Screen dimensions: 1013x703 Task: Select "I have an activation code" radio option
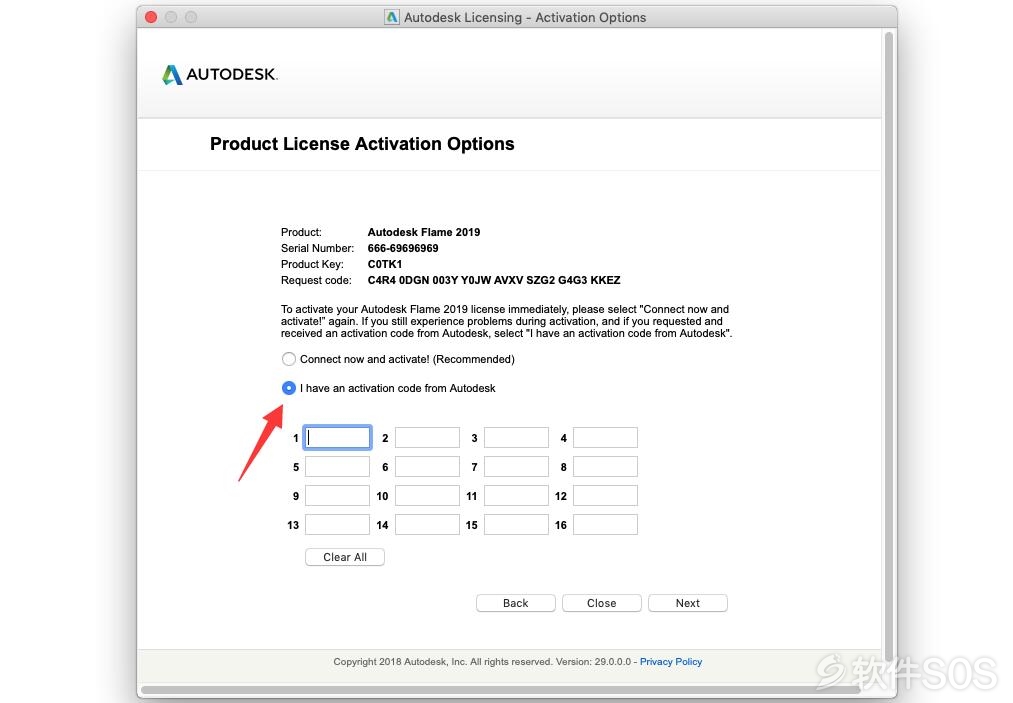pyautogui.click(x=289, y=388)
